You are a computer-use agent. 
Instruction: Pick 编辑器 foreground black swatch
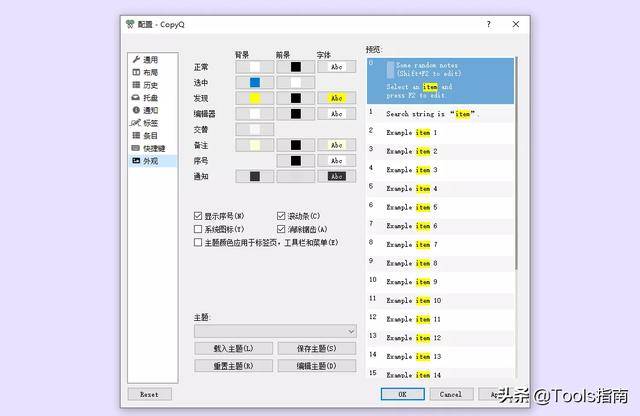pos(296,114)
